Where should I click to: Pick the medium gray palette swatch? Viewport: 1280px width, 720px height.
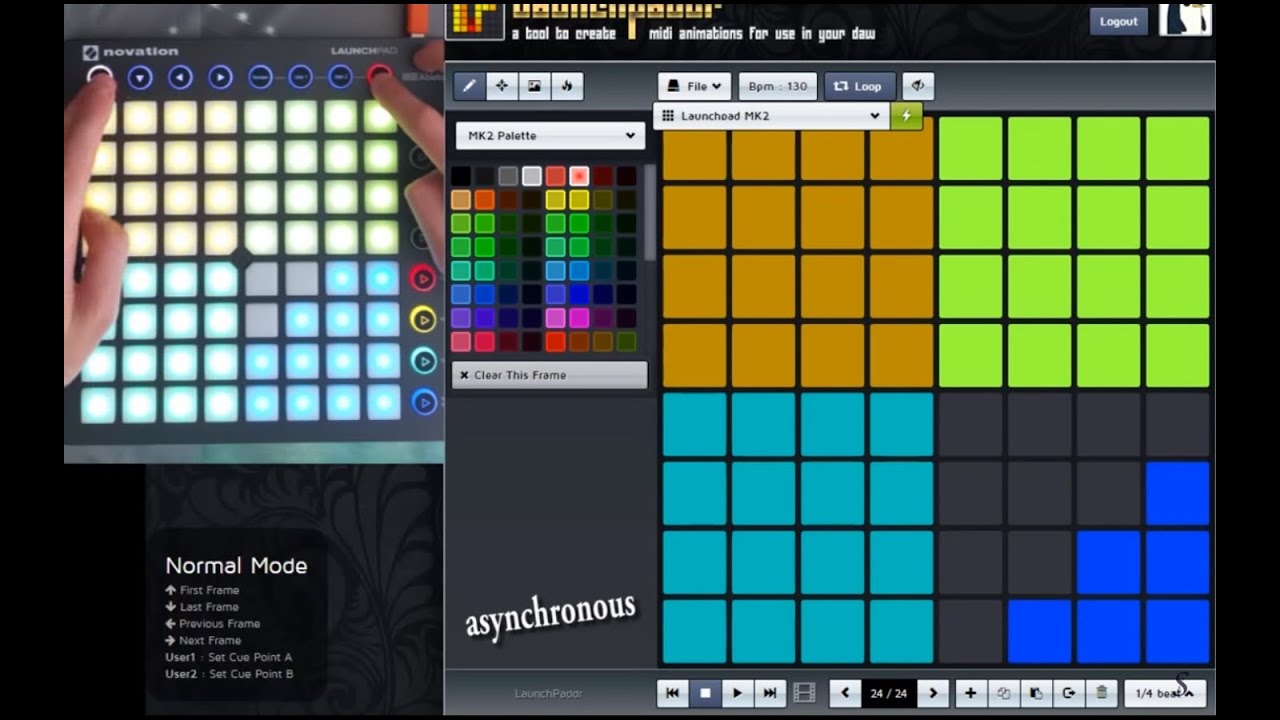[x=508, y=176]
